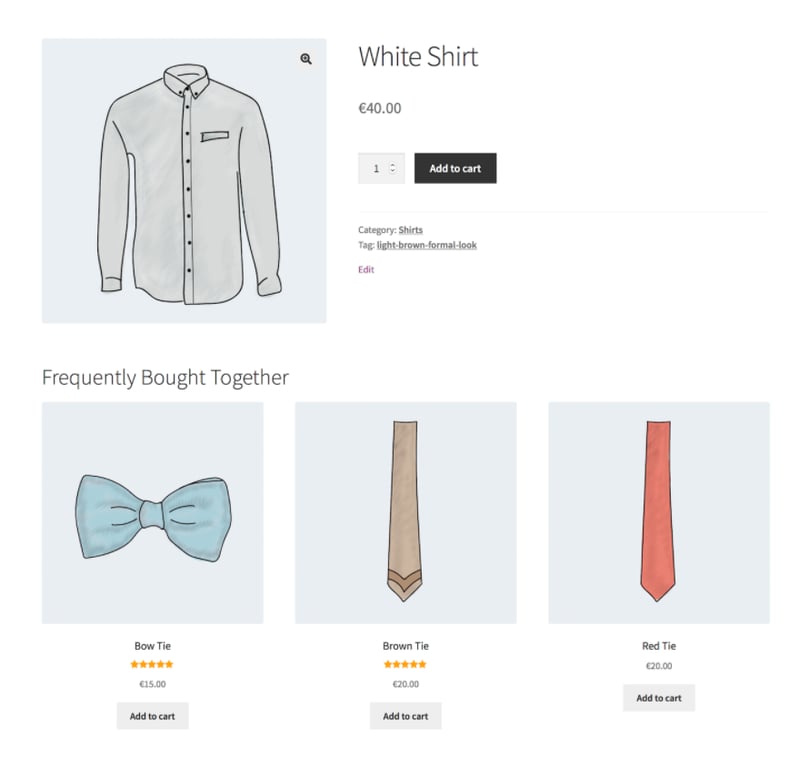This screenshot has height=768, width=809.
Task: Add the Red Tie to cart
Action: [x=658, y=698]
